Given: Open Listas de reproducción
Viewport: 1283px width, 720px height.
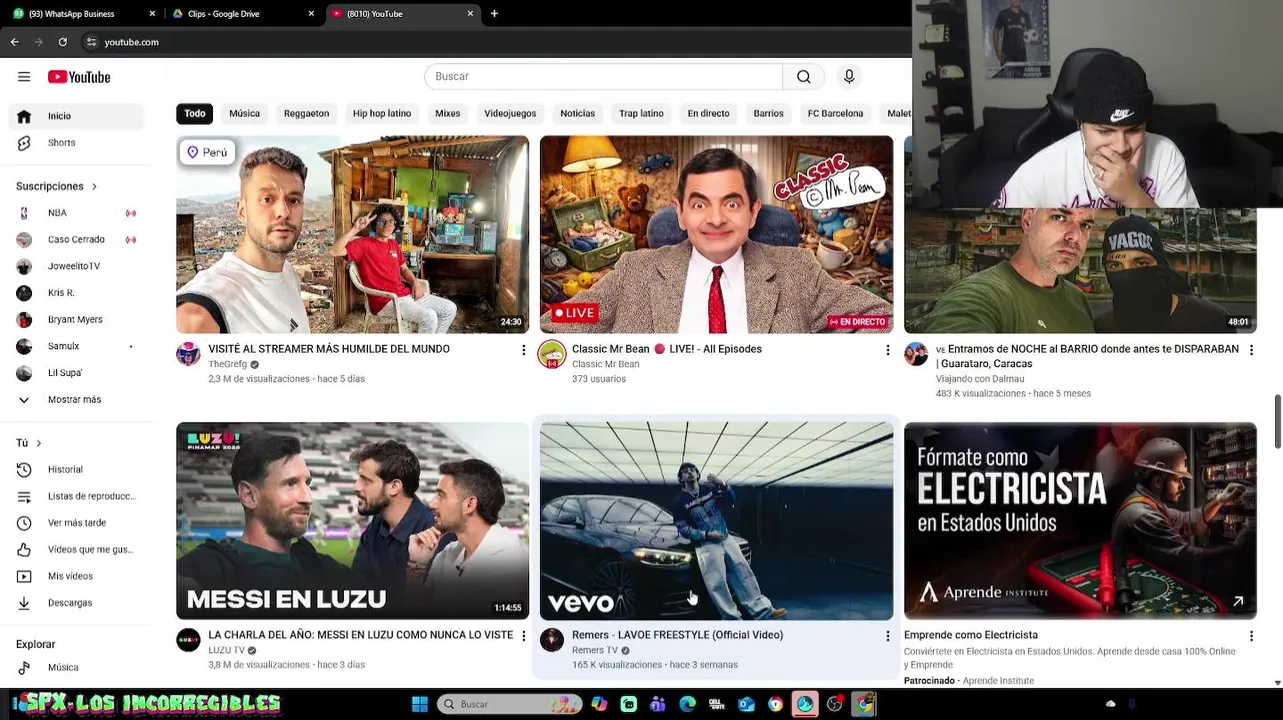Looking at the screenshot, I should coord(76,496).
